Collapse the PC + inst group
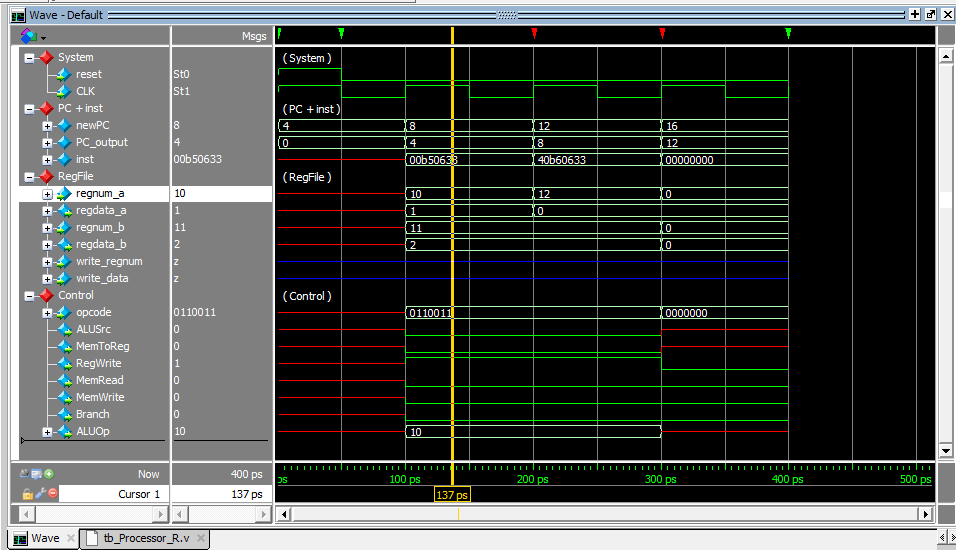This screenshot has width=956, height=550. (29, 109)
